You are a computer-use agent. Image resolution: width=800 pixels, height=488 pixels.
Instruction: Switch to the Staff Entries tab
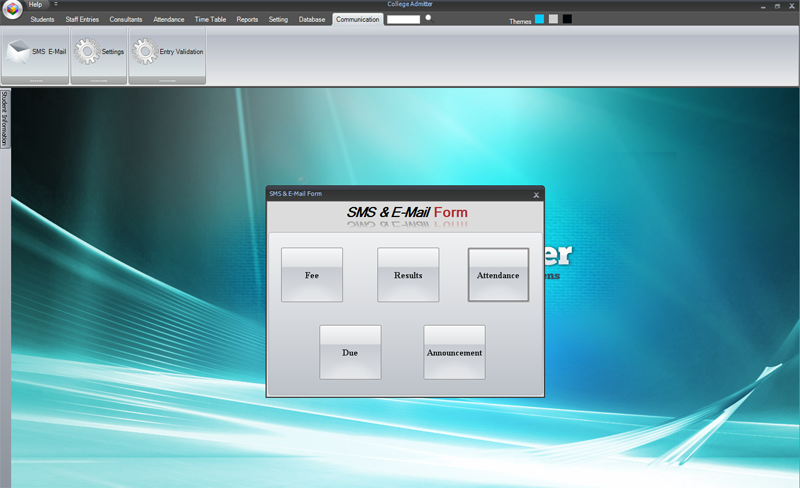point(82,19)
